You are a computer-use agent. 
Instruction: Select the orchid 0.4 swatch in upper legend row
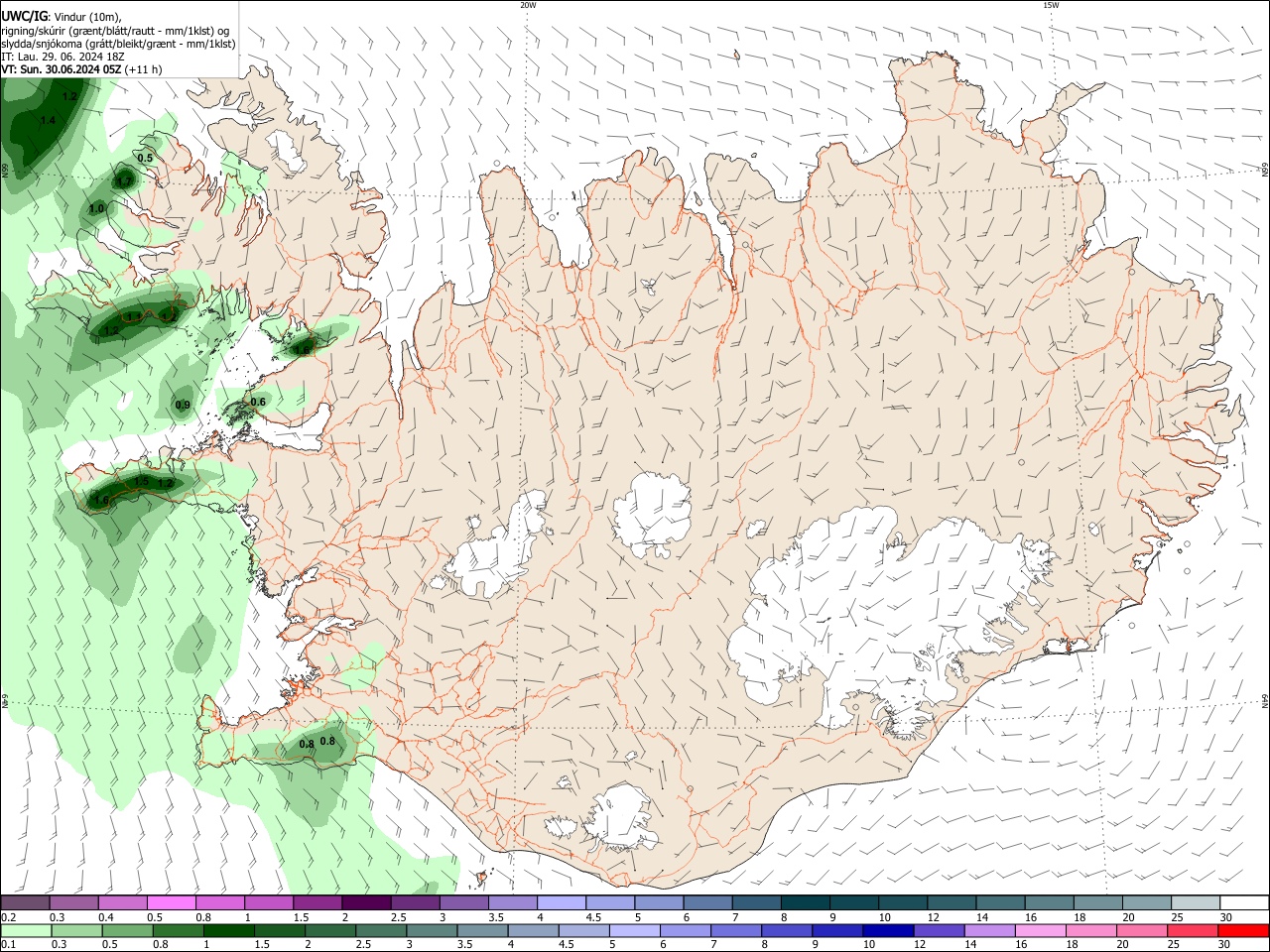pyautogui.click(x=122, y=903)
